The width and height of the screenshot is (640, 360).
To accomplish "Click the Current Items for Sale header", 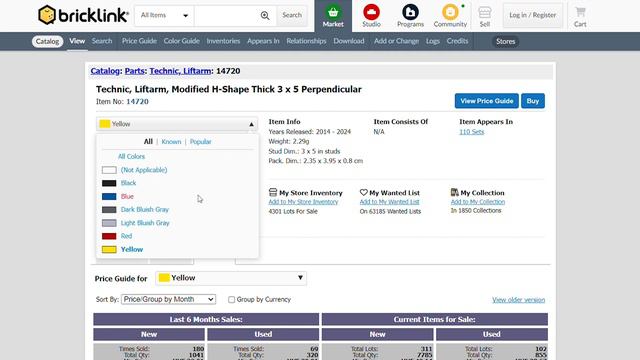I will [x=435, y=320].
